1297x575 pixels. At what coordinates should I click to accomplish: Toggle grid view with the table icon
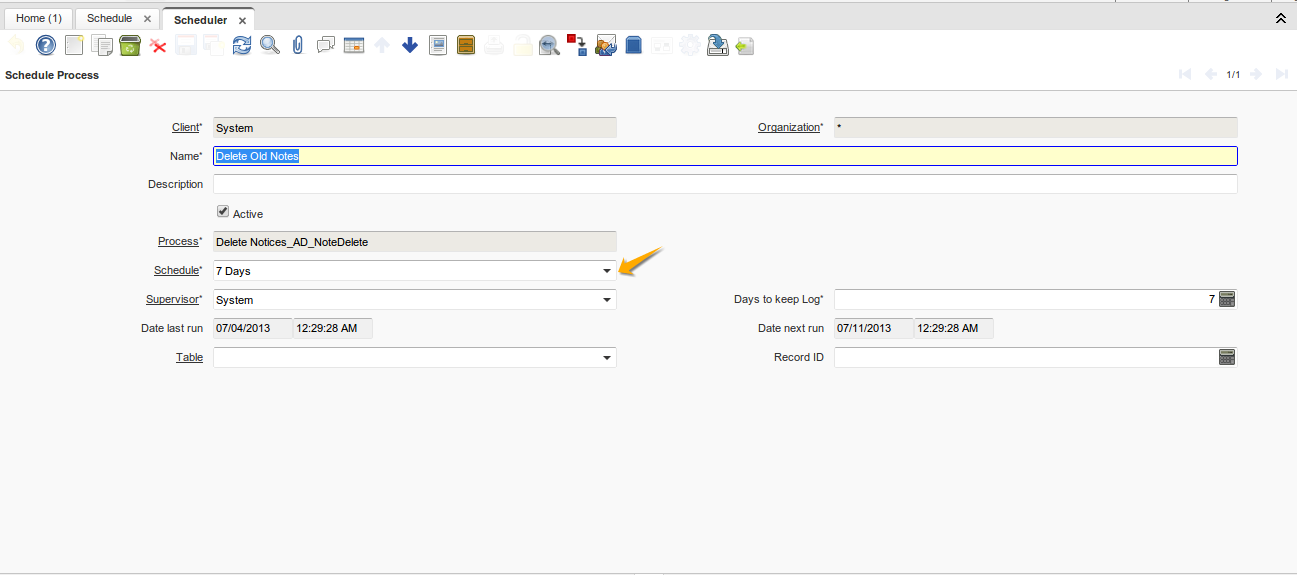click(x=353, y=45)
